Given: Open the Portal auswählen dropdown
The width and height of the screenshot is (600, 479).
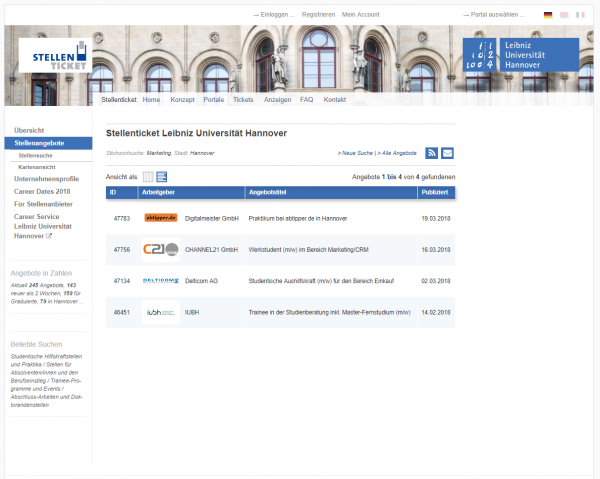Looking at the screenshot, I should coord(494,15).
